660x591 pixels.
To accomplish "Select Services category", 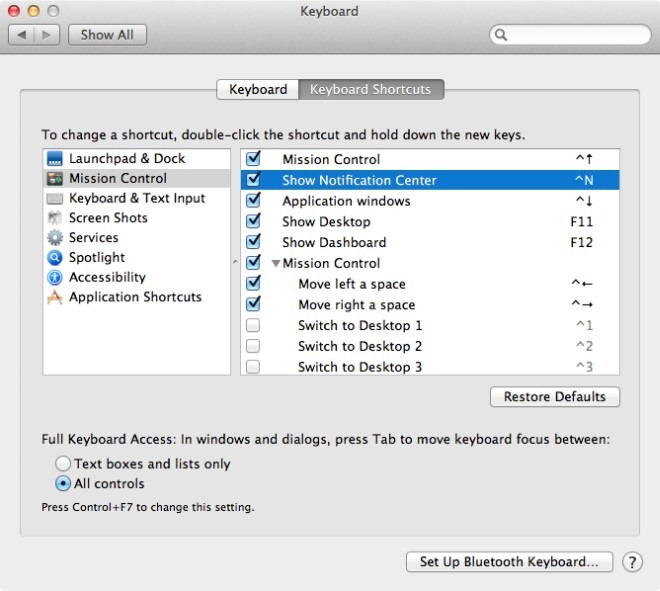I will pyautogui.click(x=136, y=238).
